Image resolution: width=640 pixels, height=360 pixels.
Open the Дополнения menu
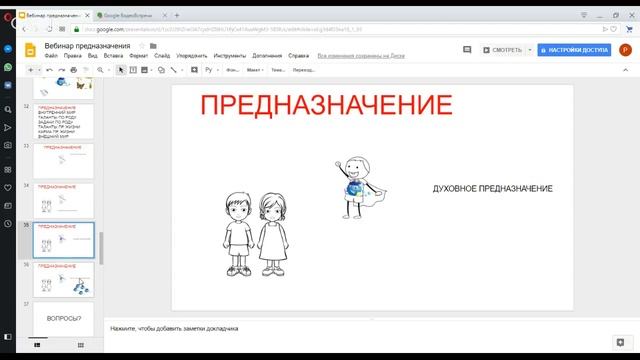267,56
